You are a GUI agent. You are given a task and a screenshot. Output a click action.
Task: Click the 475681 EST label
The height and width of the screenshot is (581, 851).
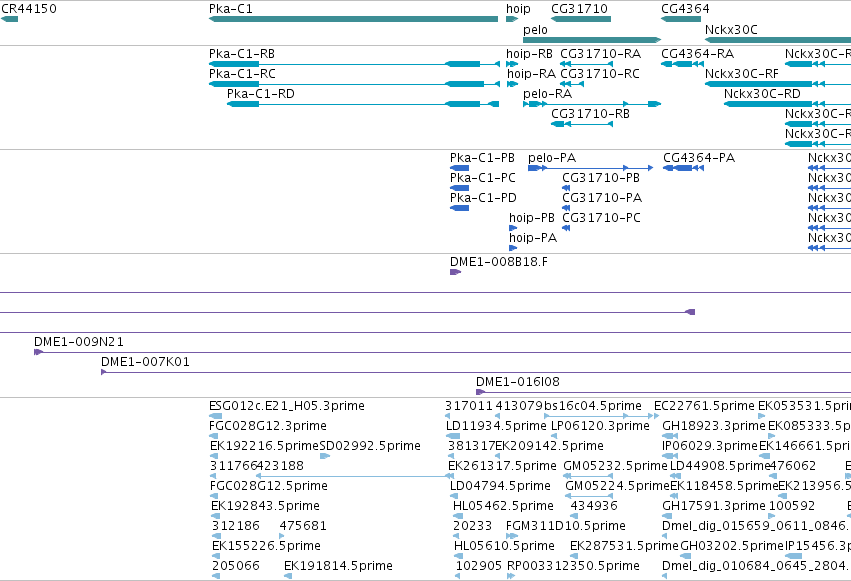click(303, 526)
